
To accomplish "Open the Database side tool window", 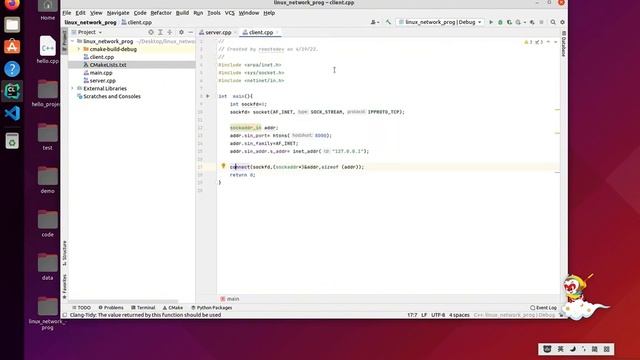I will pyautogui.click(x=564, y=43).
